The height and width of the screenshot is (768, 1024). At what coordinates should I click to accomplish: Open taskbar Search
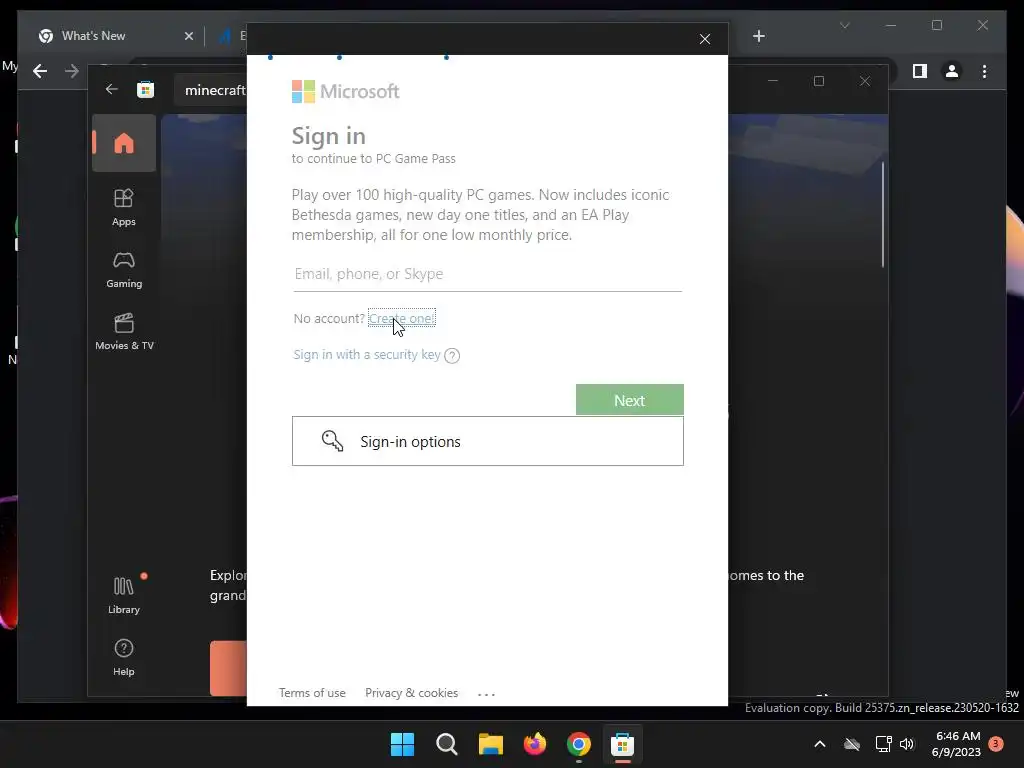(447, 744)
